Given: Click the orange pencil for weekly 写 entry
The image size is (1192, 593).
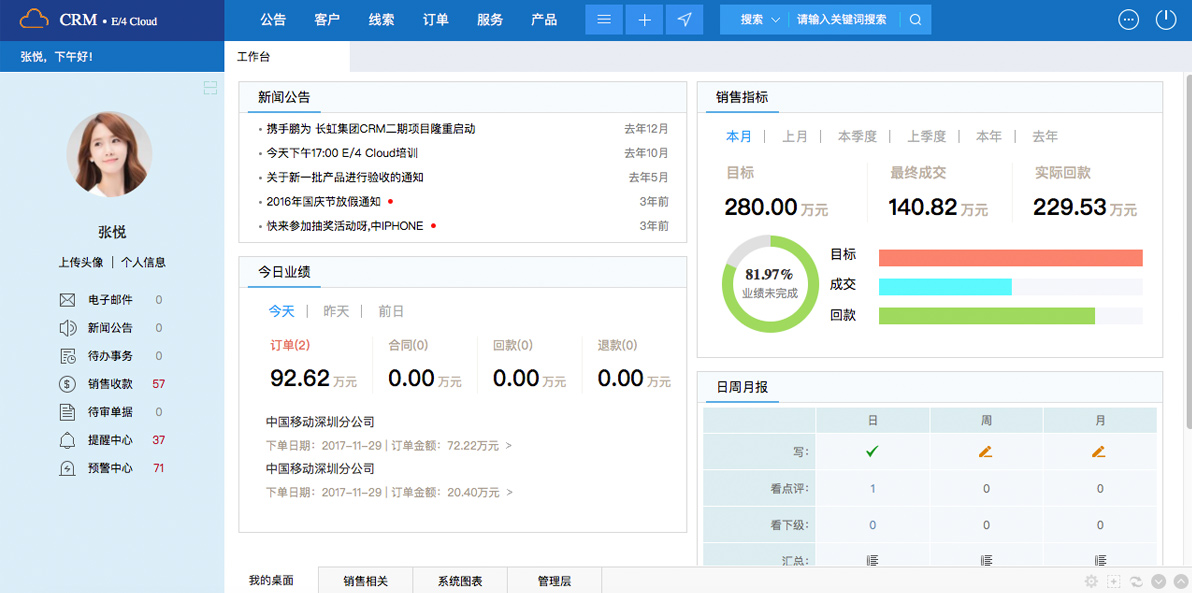Looking at the screenshot, I should click(x=986, y=451).
